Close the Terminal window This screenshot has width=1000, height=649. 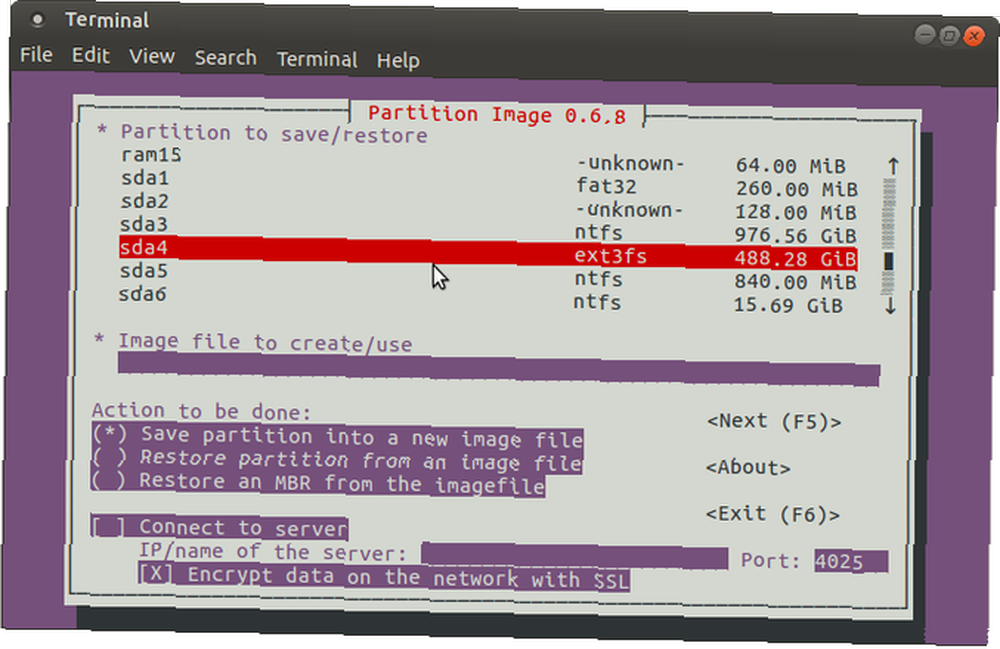coord(974,36)
